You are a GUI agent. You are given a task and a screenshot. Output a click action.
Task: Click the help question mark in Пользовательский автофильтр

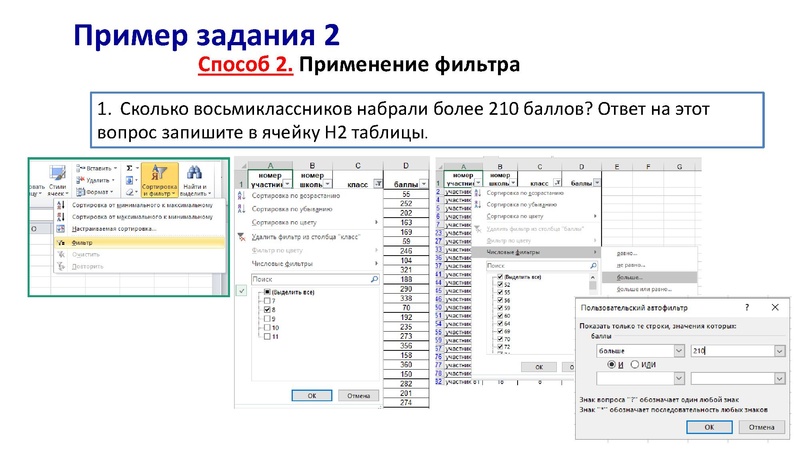point(747,307)
